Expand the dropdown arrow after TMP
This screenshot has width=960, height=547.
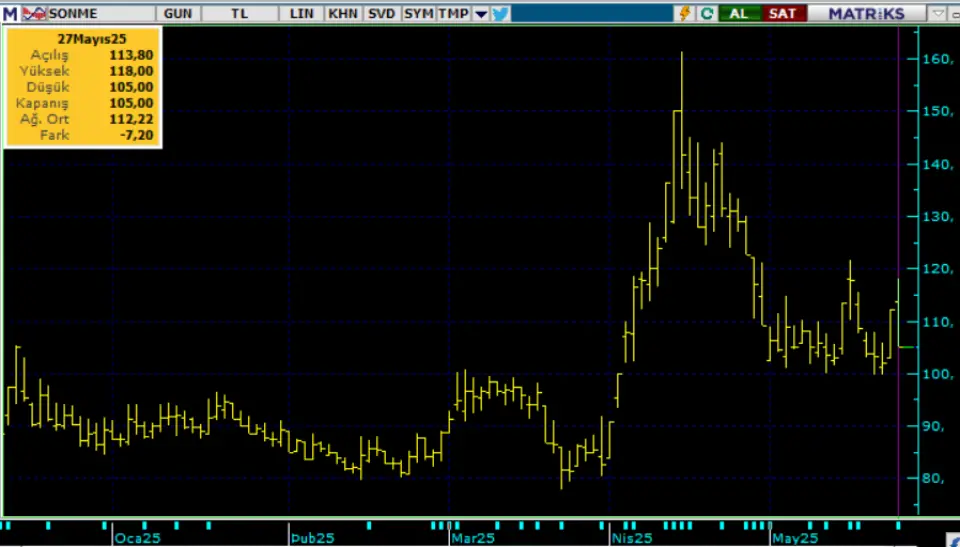(481, 13)
